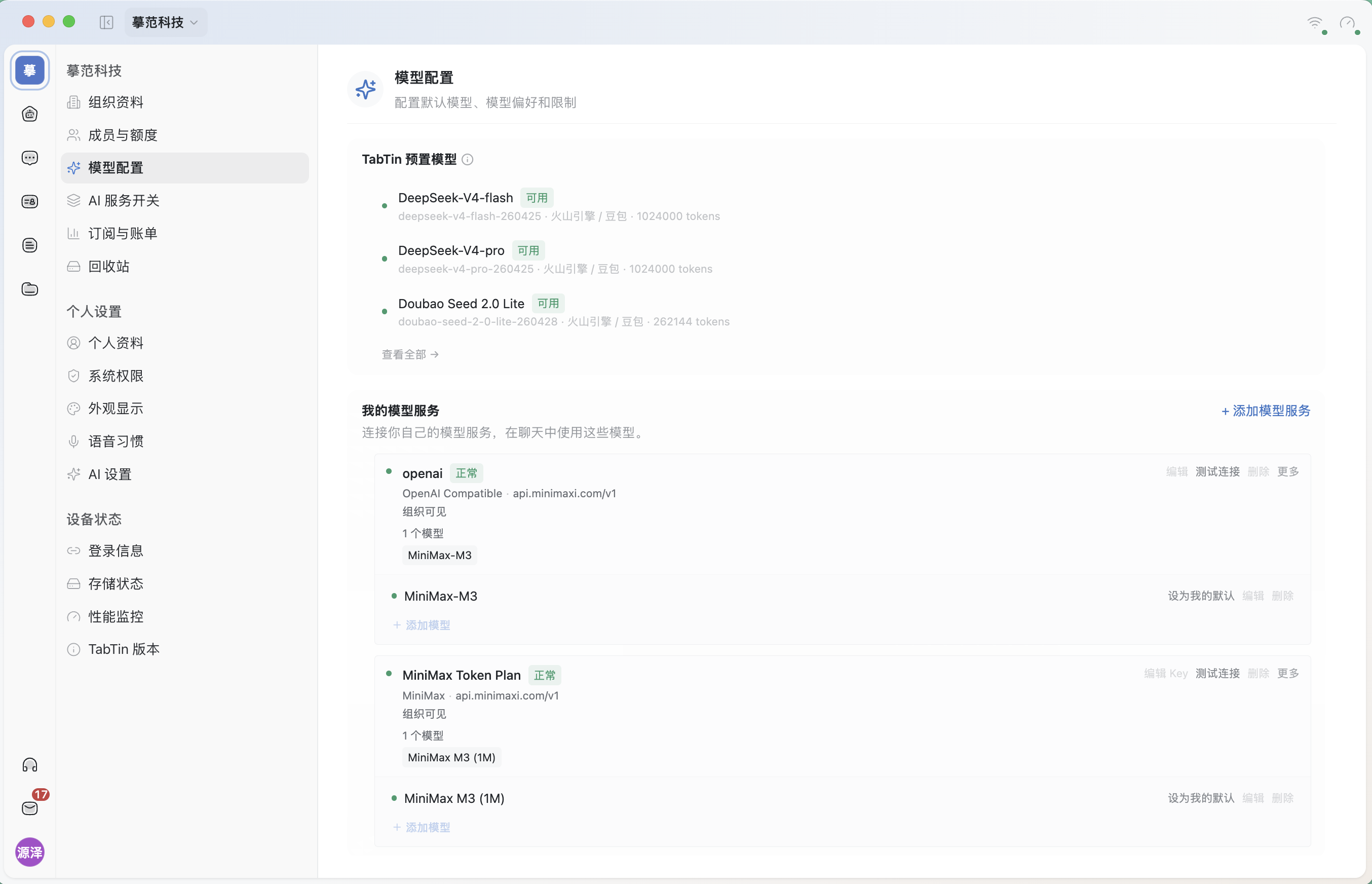Open the inbox with 17 badge
The image size is (1372, 884).
coord(30,808)
